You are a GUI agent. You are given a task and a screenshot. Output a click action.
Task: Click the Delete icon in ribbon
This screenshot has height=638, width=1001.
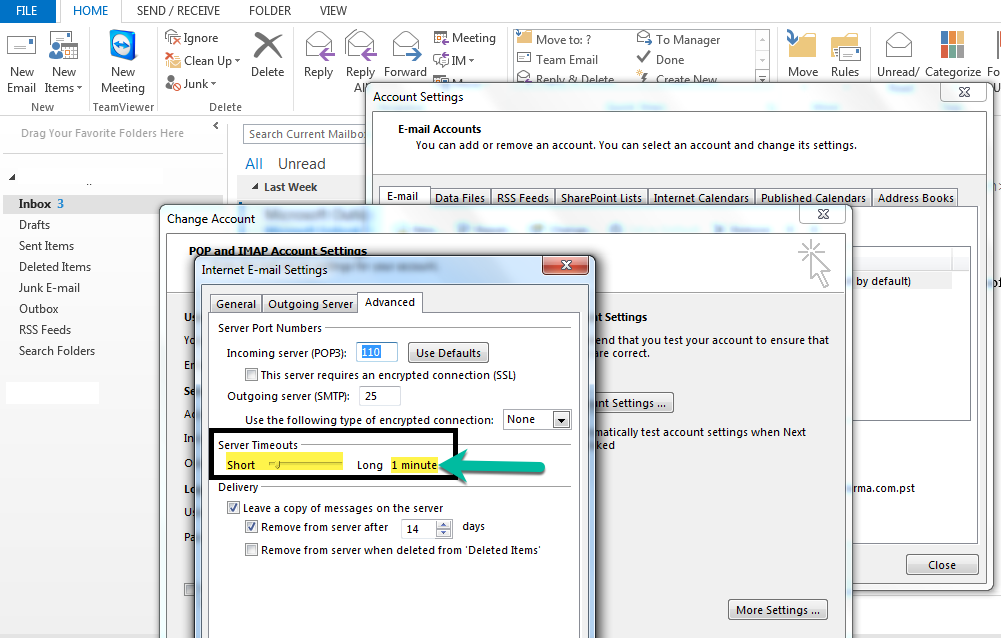(267, 48)
